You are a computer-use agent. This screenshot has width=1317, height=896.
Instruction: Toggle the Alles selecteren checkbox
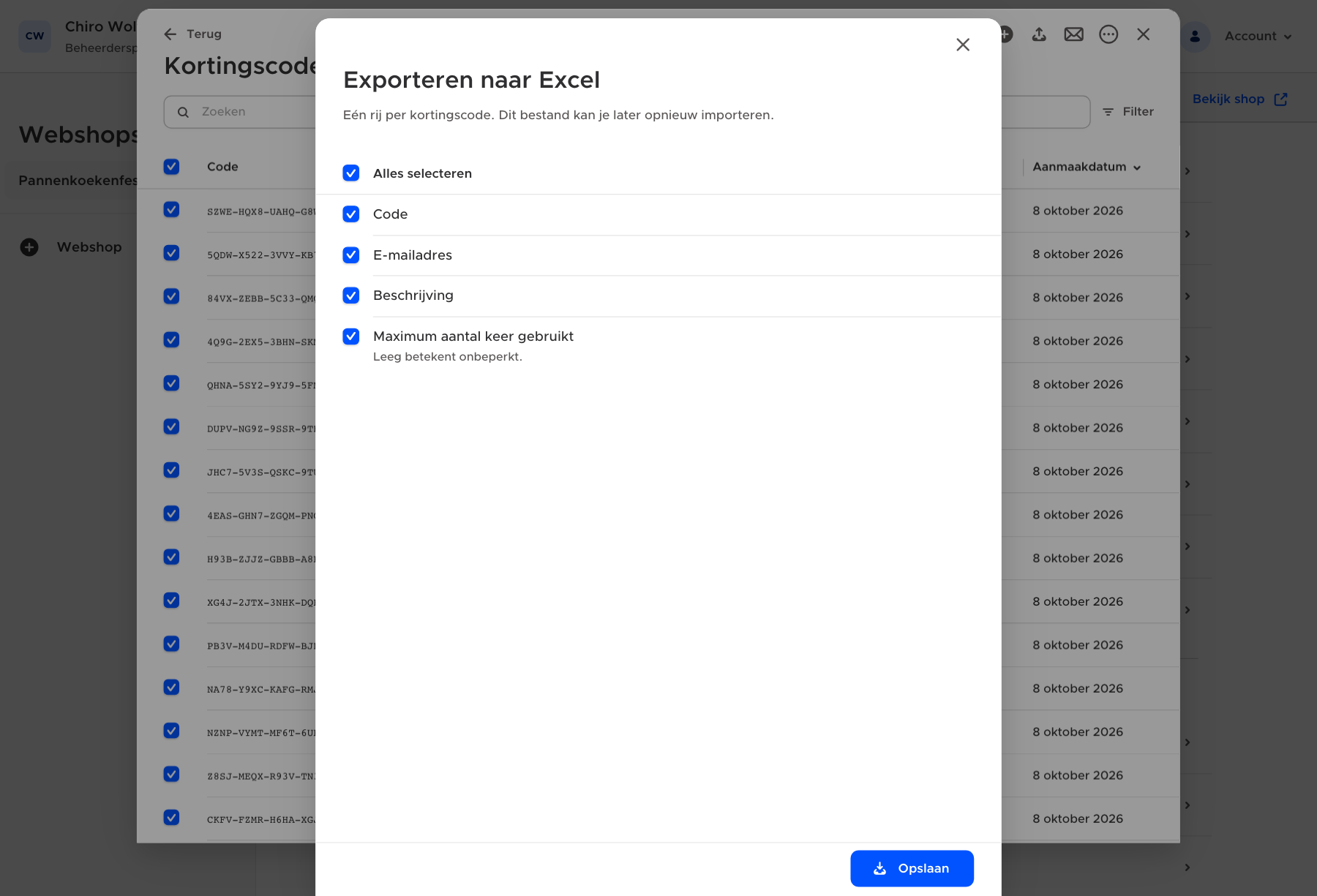pyautogui.click(x=351, y=173)
